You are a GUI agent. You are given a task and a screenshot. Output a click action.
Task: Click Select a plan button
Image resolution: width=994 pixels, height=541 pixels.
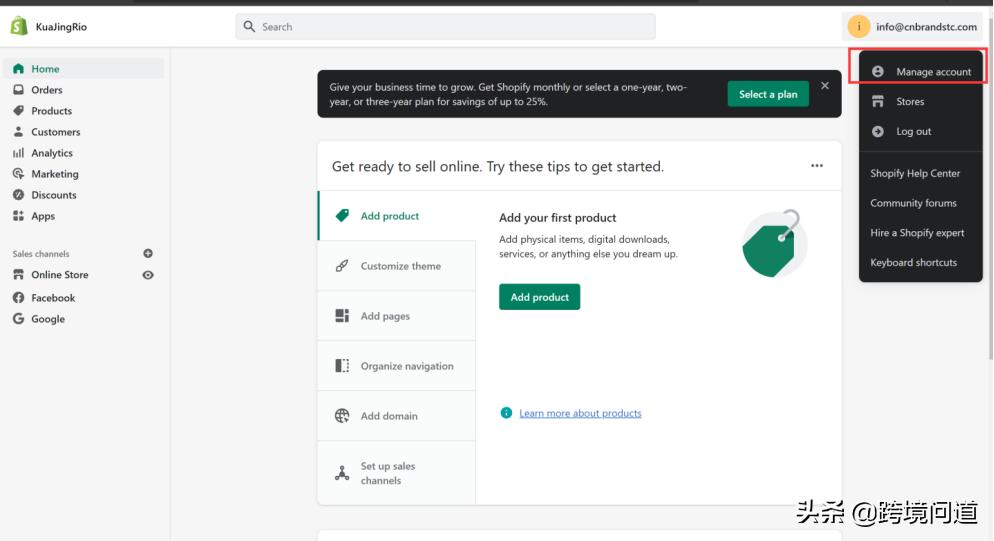768,94
